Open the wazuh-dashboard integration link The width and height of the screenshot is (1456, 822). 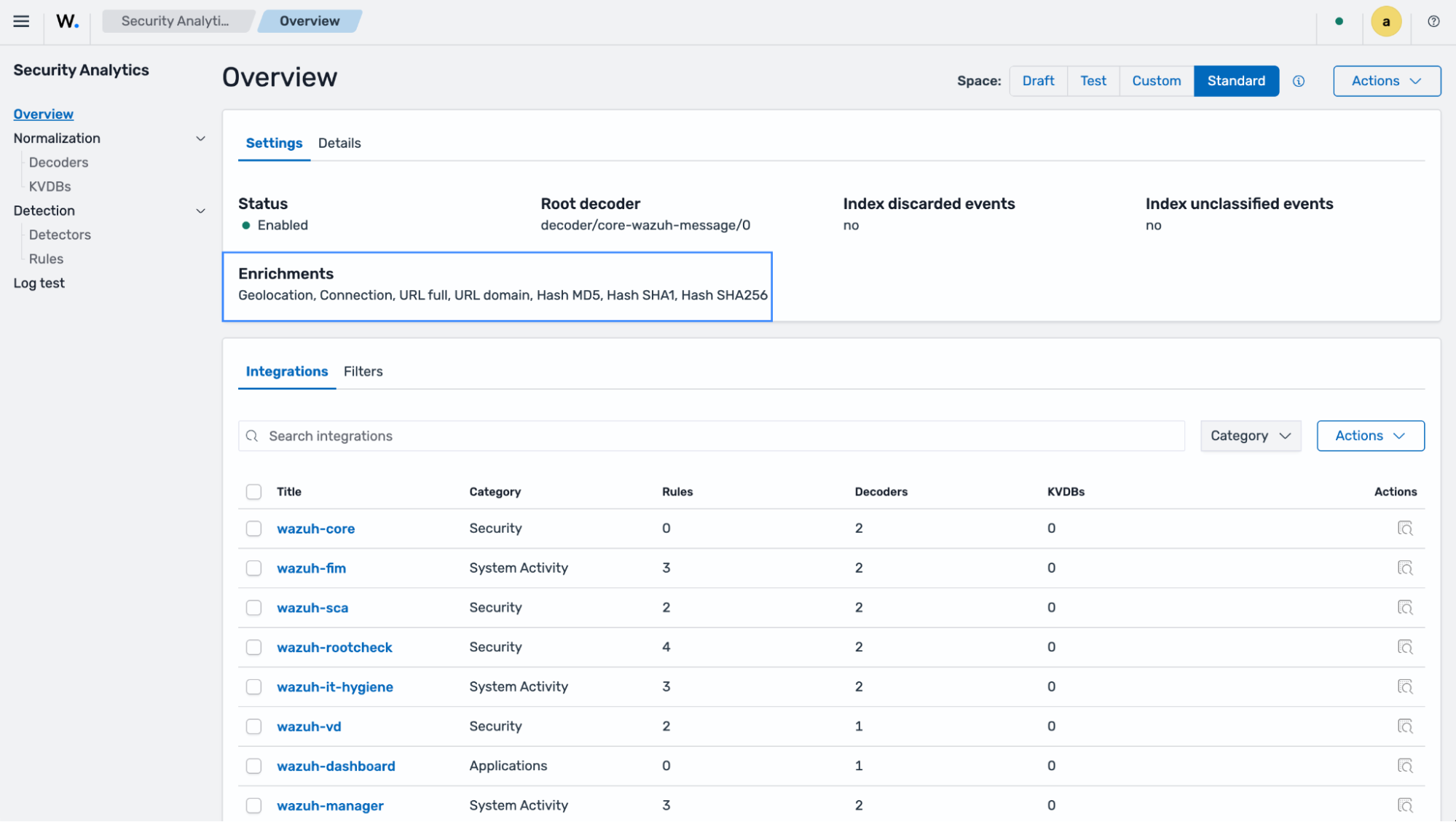[336, 767]
